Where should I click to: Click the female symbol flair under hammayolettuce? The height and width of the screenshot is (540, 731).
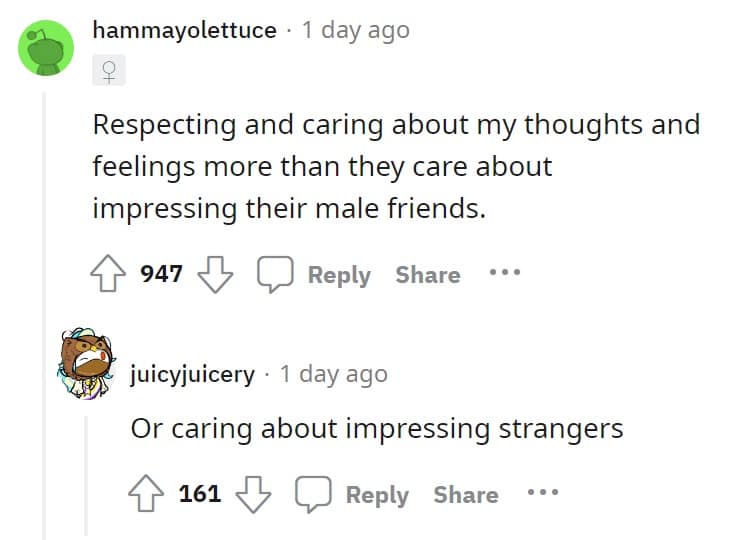[x=108, y=70]
